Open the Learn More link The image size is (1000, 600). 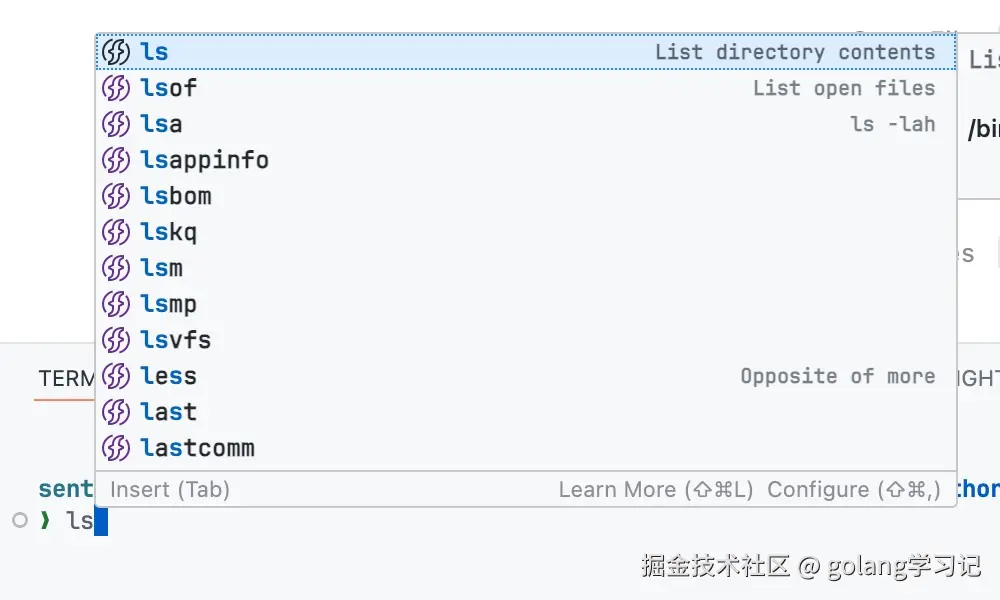[x=656, y=490]
